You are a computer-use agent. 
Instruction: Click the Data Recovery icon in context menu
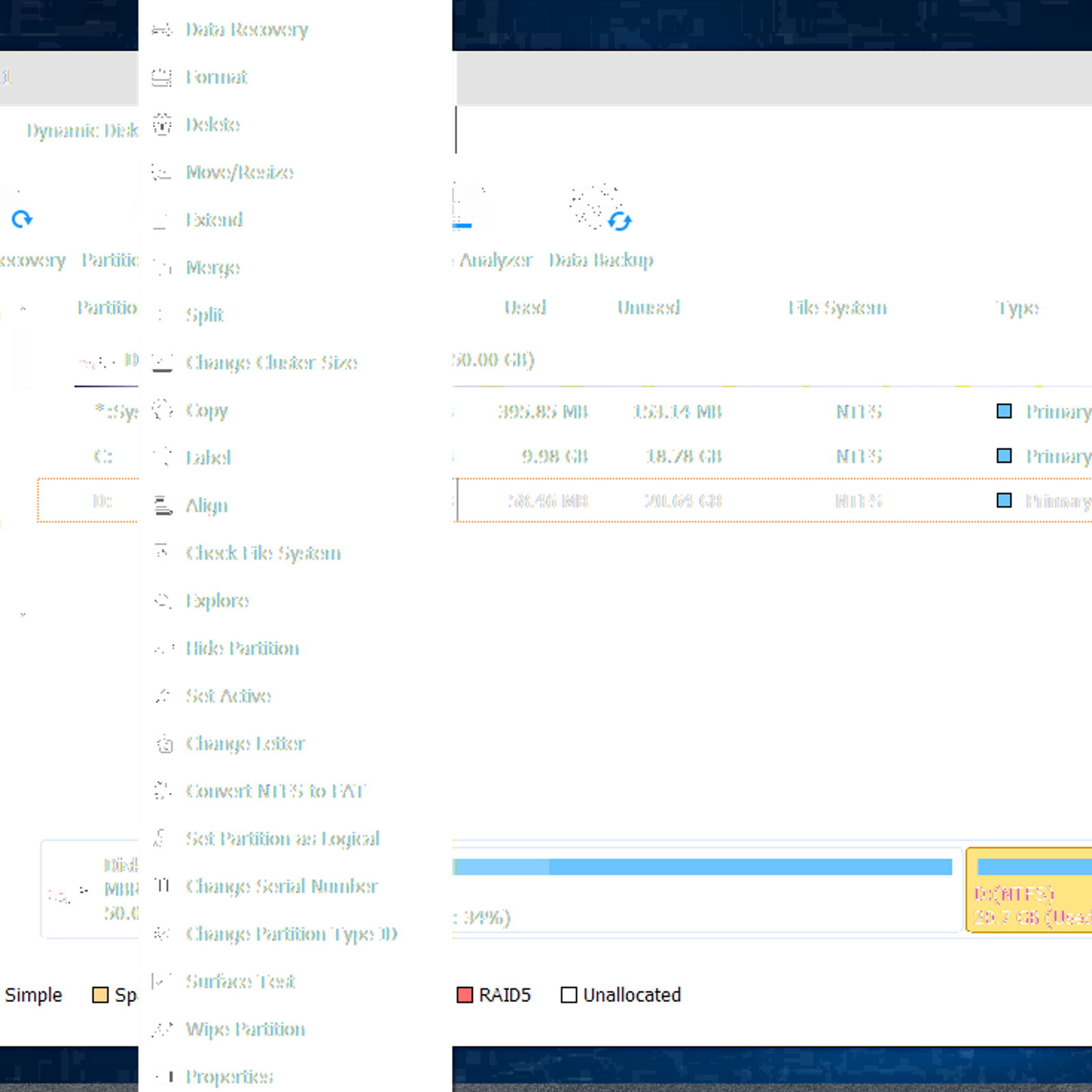coord(162,29)
